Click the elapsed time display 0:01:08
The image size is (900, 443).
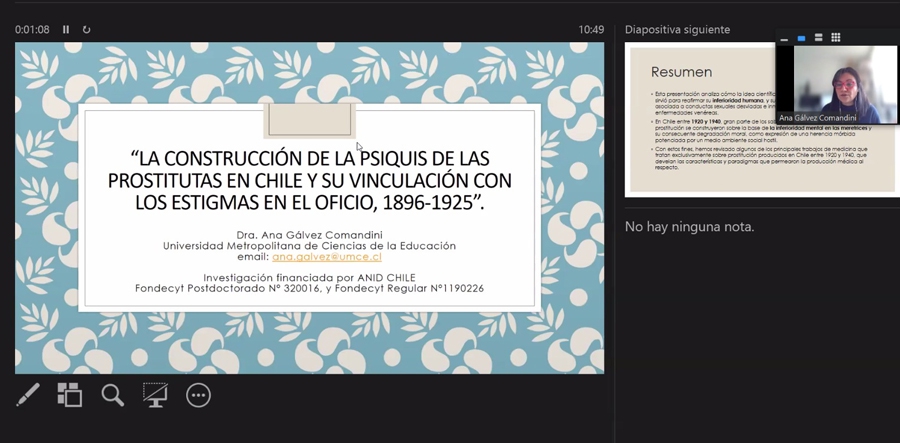(x=32, y=30)
